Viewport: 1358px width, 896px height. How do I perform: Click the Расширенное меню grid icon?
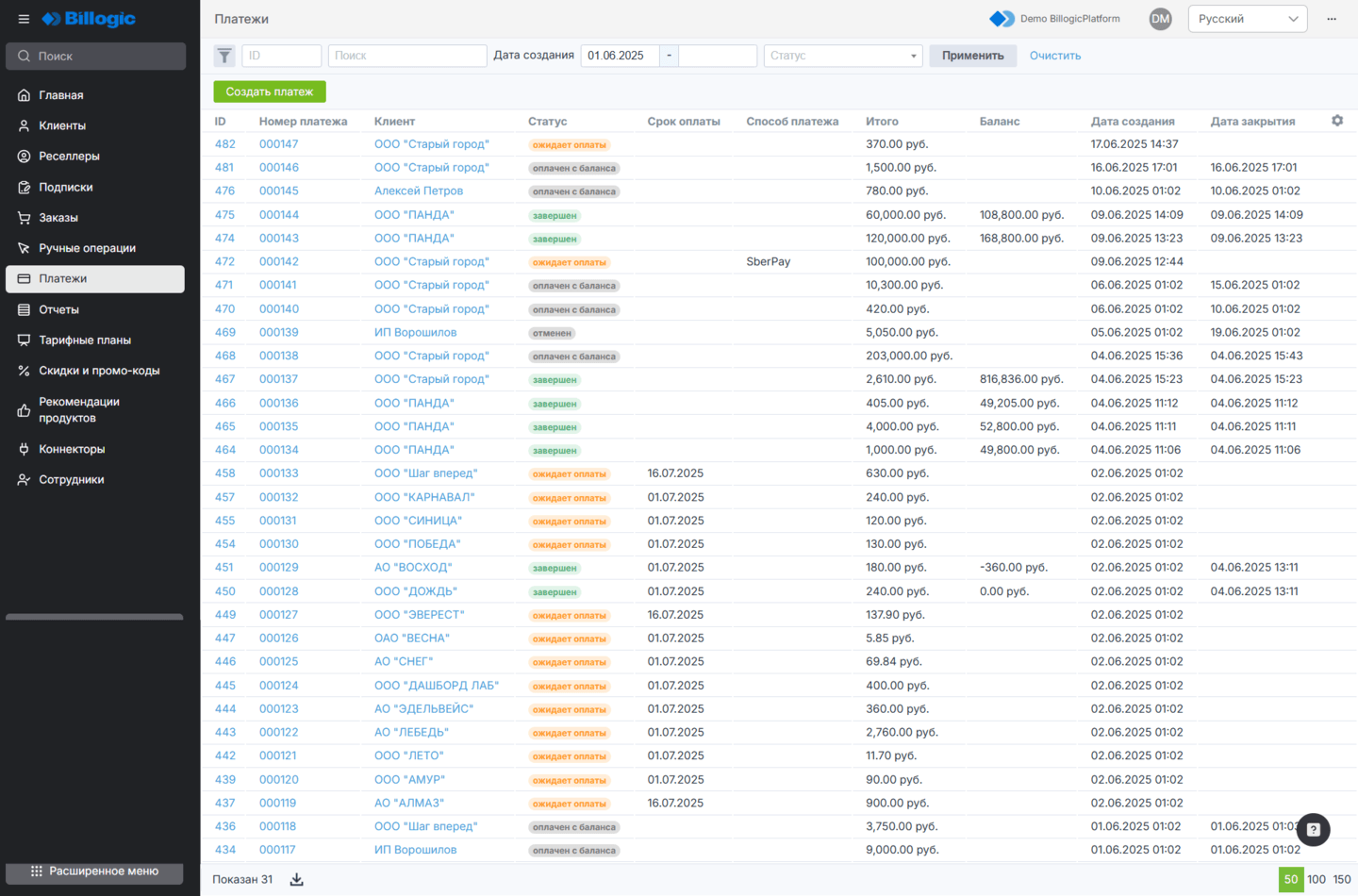coord(37,871)
